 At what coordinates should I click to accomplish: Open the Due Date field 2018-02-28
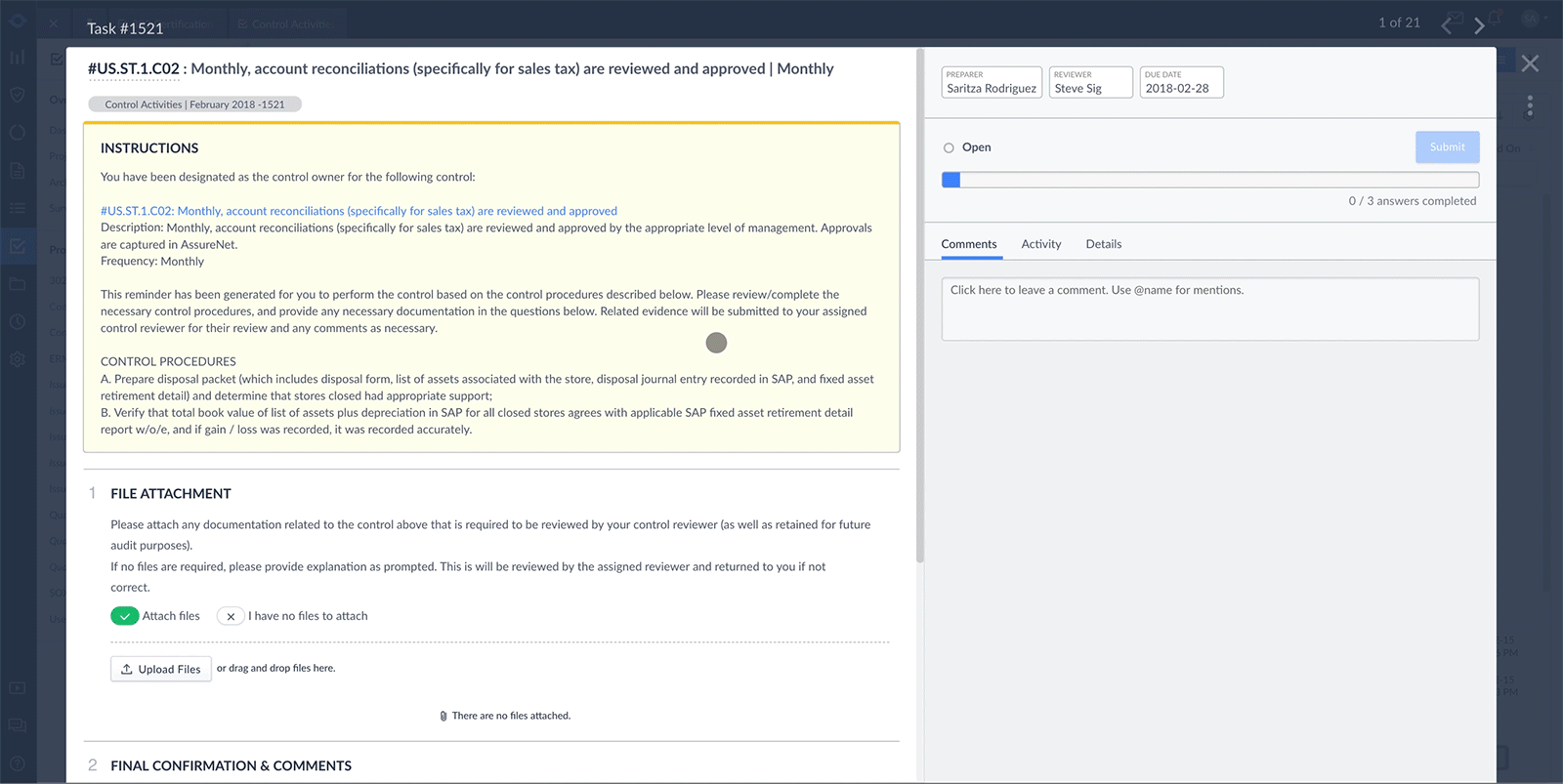pos(1181,83)
